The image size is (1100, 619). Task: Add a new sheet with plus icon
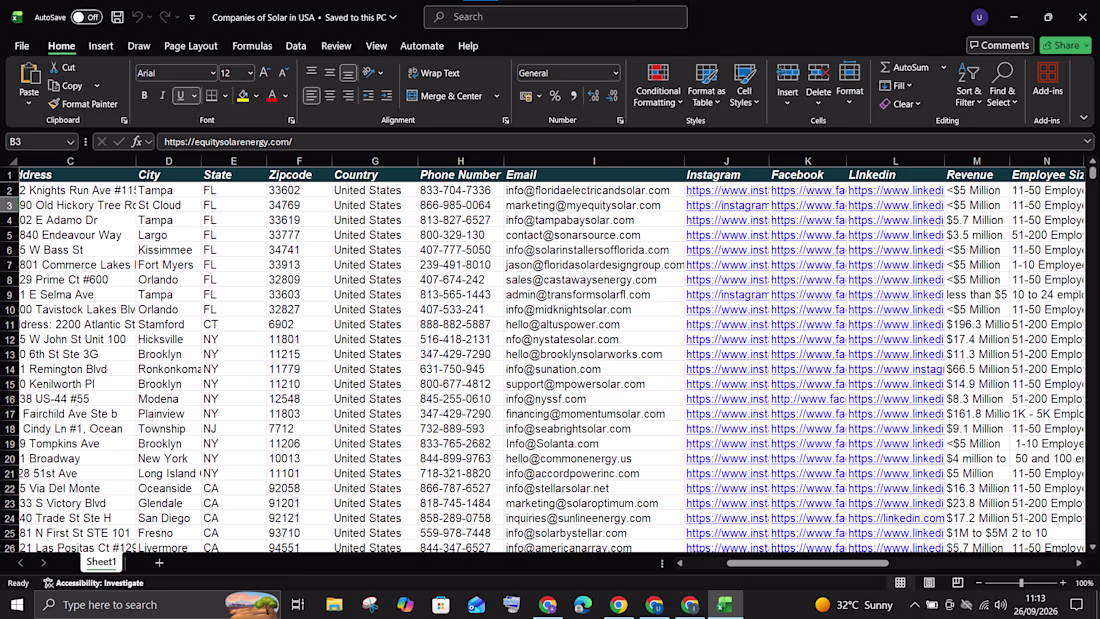pyautogui.click(x=159, y=563)
